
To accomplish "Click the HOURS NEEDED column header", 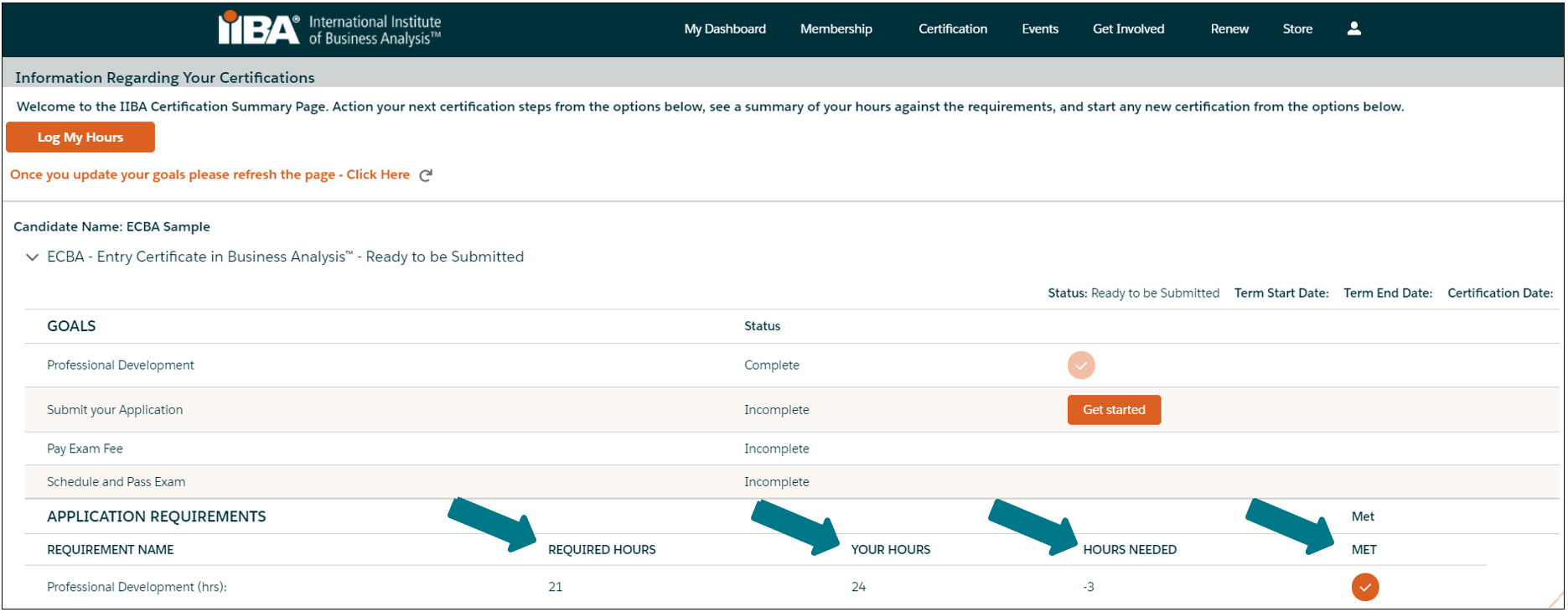I will tap(1130, 550).
